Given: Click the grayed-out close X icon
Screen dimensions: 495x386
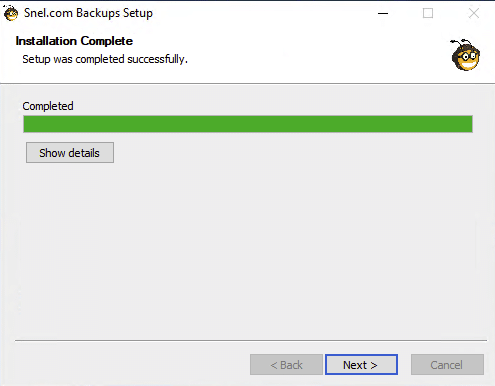Looking at the screenshot, I should coord(473,13).
